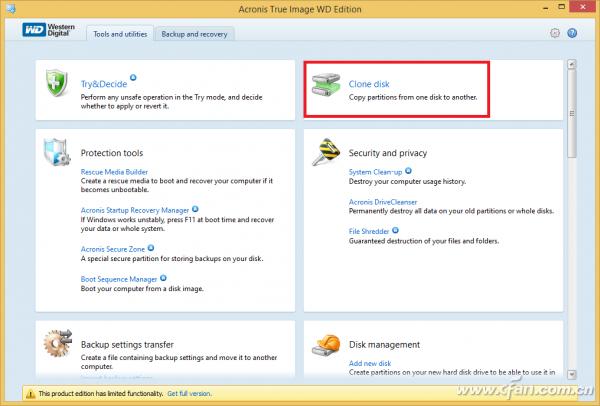The height and width of the screenshot is (406, 600).
Task: Click the Backup settings transfer gear icon
Action: tap(58, 343)
